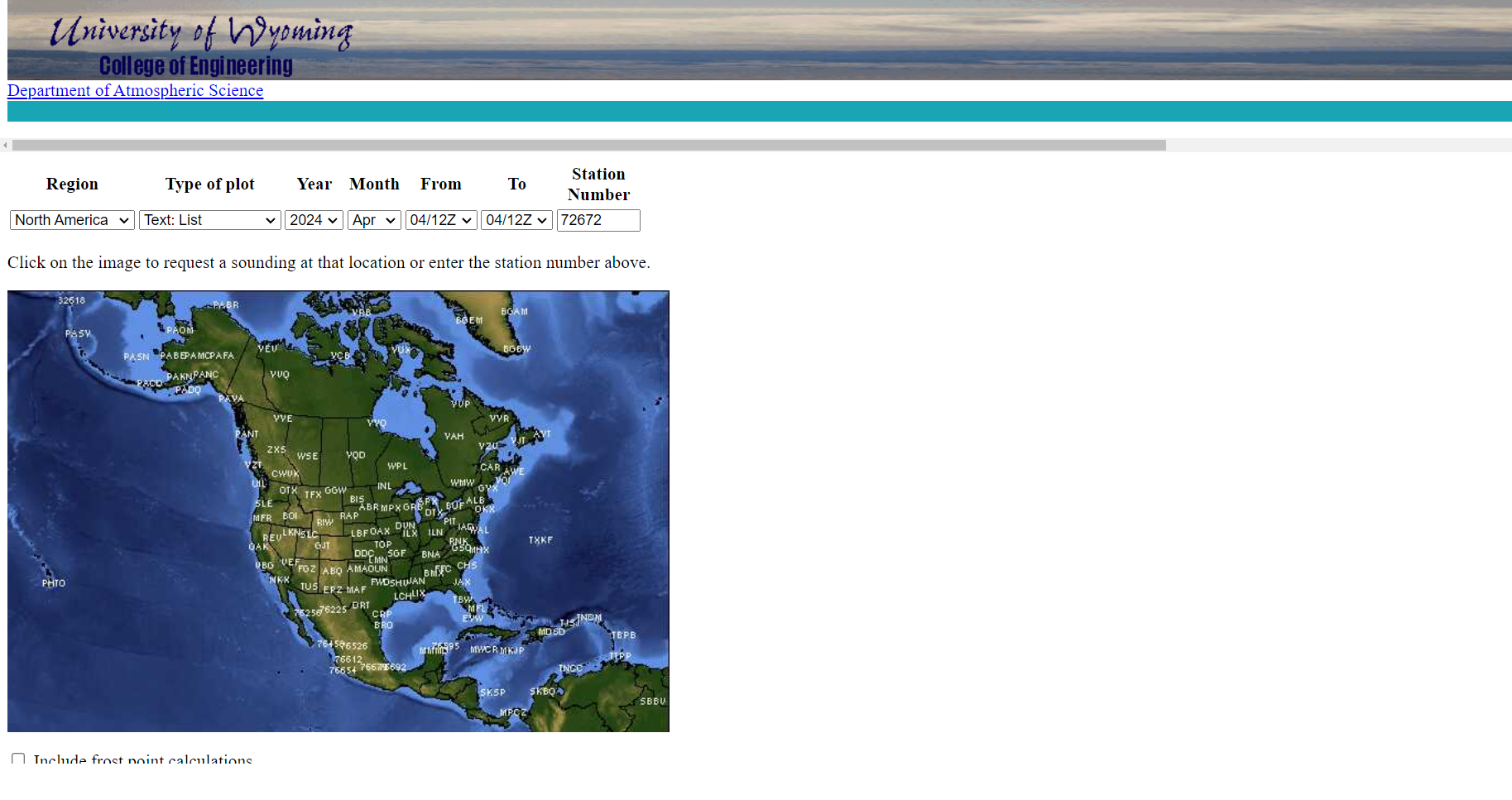Select station TUS on the map

coord(309,587)
